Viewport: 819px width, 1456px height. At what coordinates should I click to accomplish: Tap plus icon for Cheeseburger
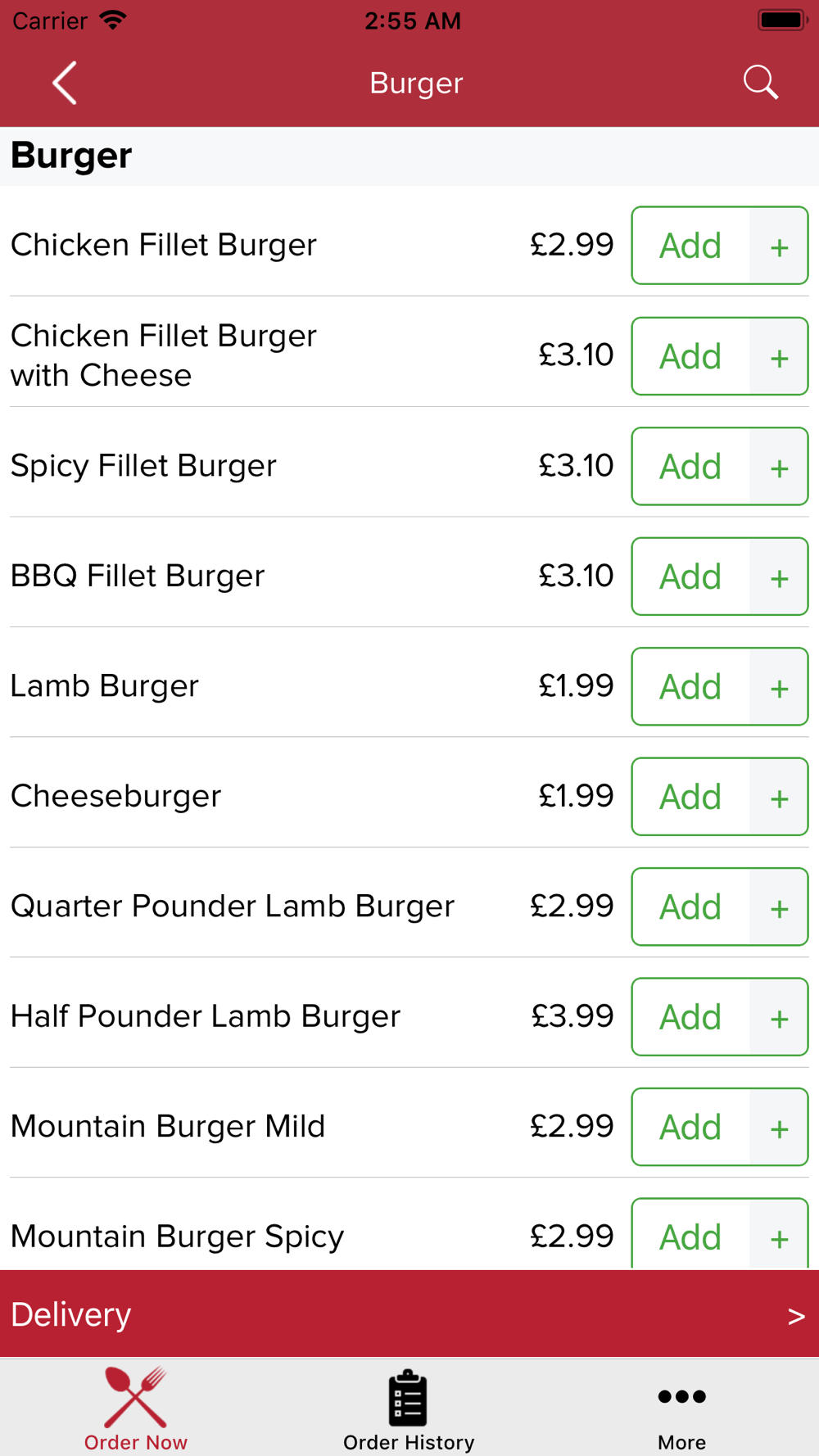click(779, 797)
